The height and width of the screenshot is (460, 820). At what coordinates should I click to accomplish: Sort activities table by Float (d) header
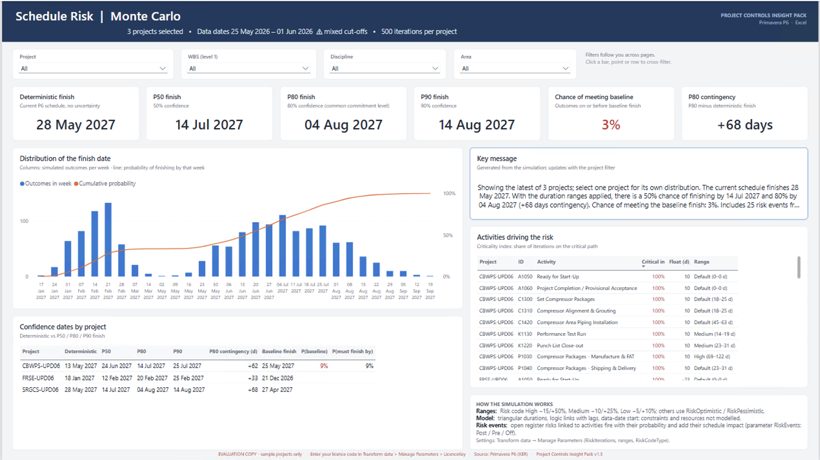[x=679, y=262]
